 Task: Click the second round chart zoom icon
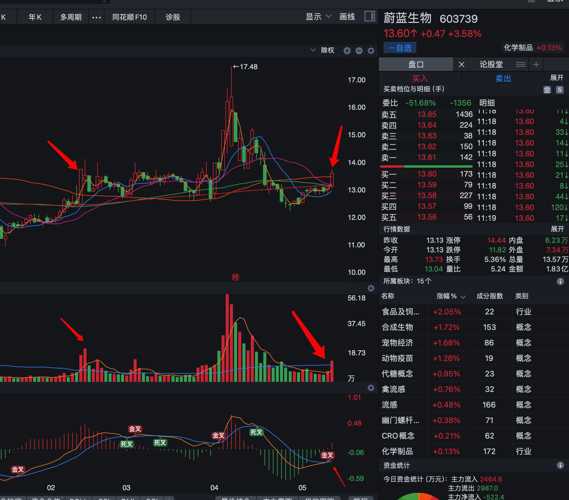click(359, 51)
